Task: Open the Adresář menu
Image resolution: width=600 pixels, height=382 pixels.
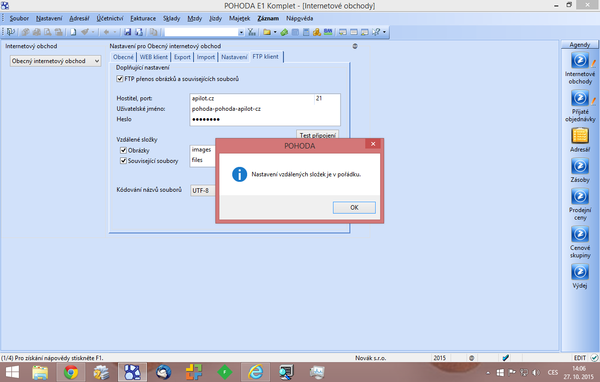Action: point(79,18)
